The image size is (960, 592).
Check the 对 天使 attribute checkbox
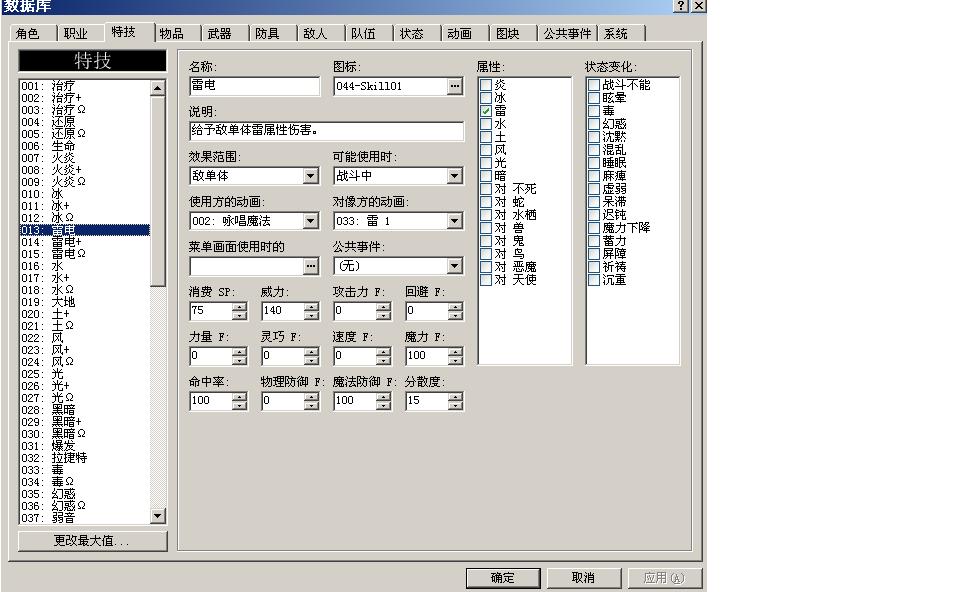click(x=486, y=280)
